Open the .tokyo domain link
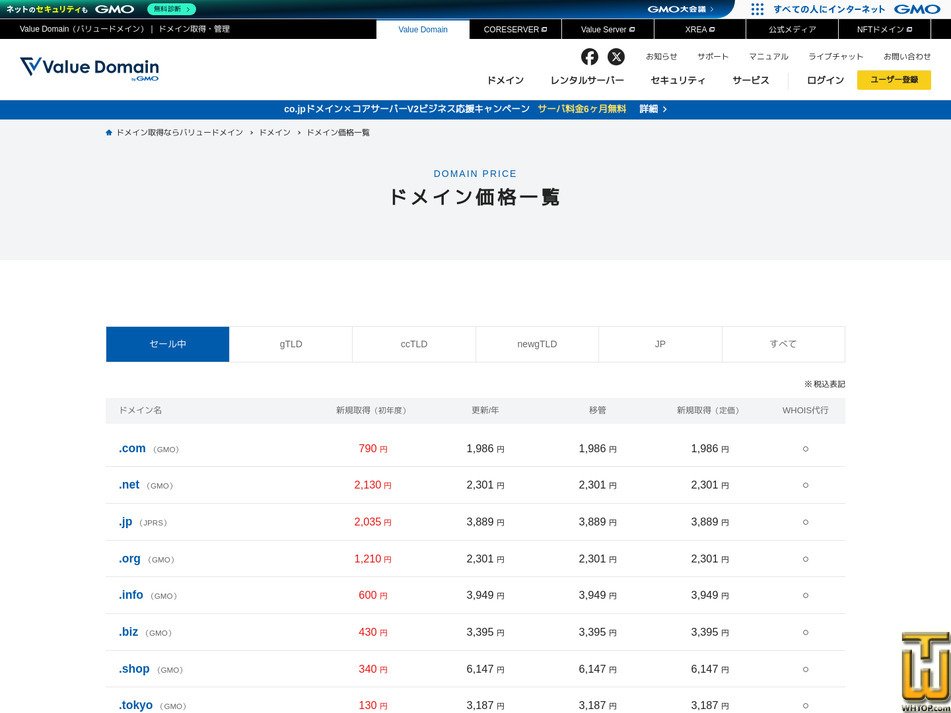Viewport: 951px width, 713px height. 136,705
